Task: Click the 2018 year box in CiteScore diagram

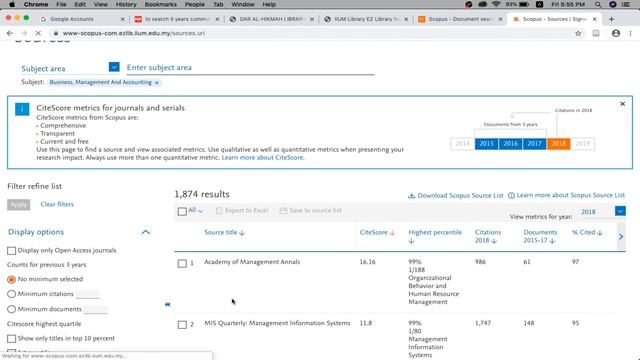Action: [x=558, y=144]
